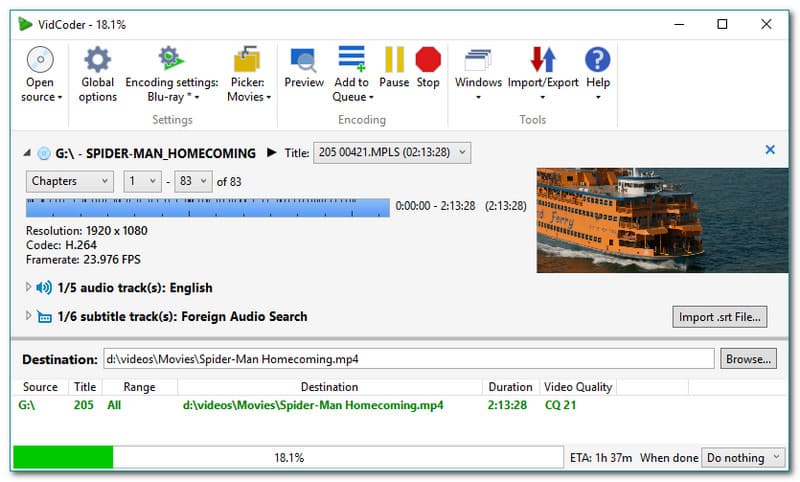This screenshot has width=800, height=482.
Task: Open Global options gear icon
Action: [98, 60]
